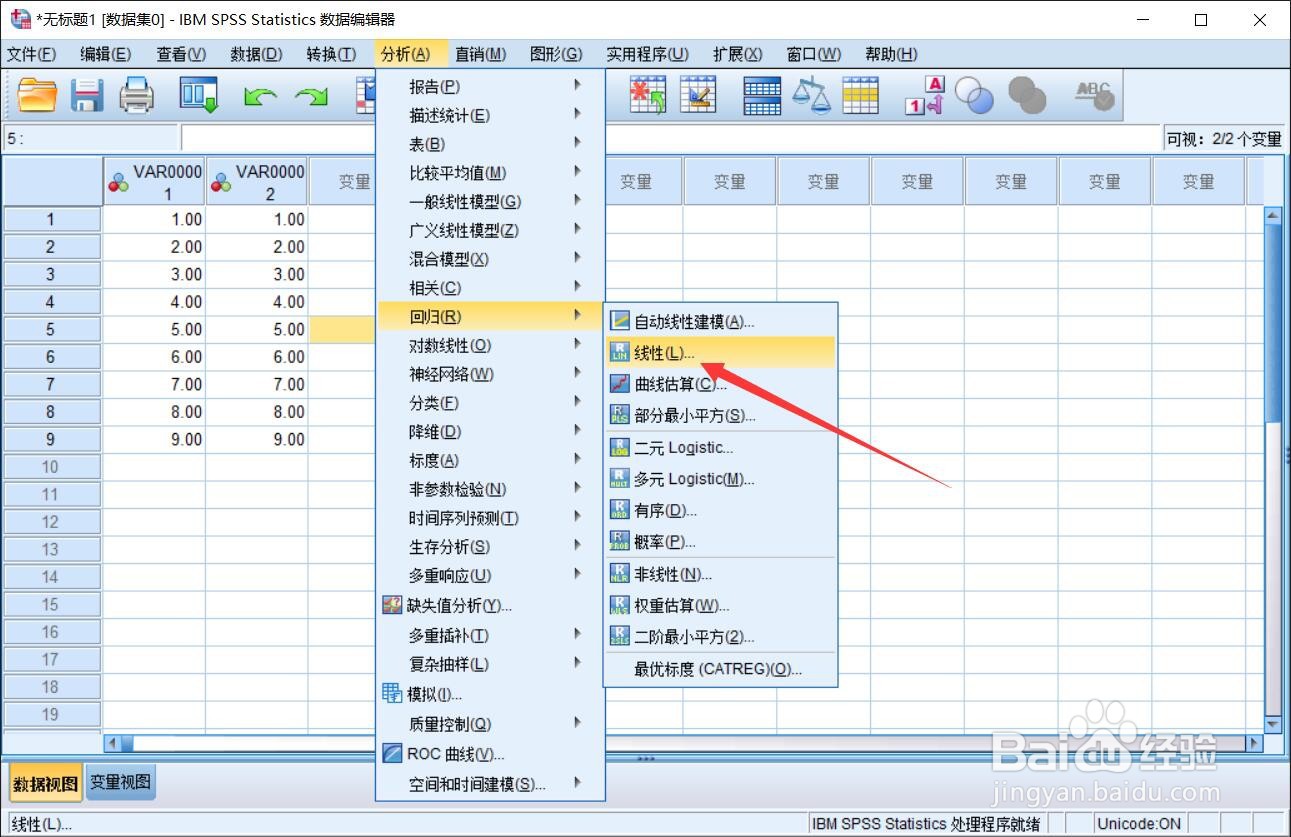The image size is (1291, 837).
Task: Undo the last action
Action: click(261, 95)
